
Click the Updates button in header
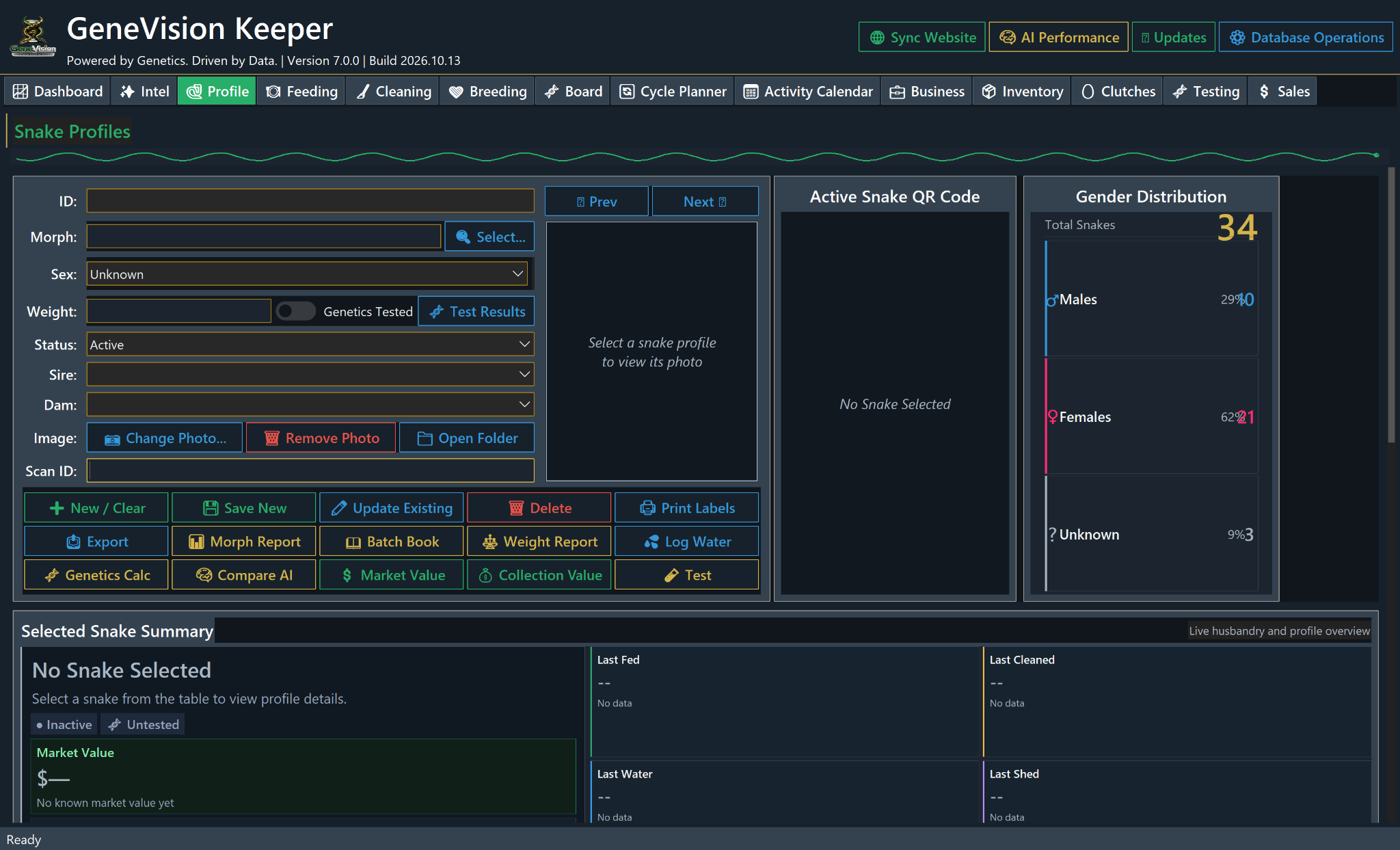coord(1174,38)
